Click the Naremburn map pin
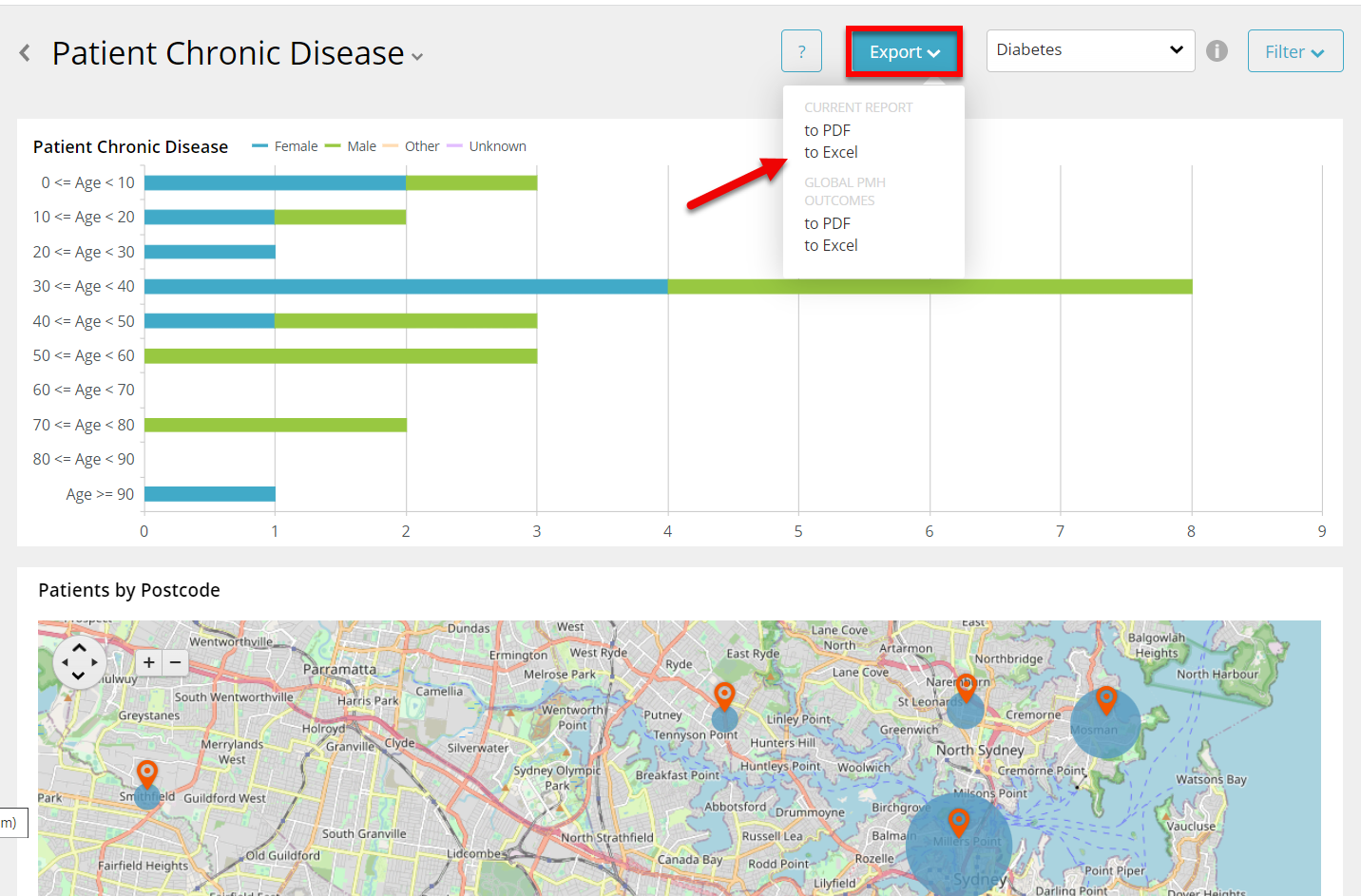 [966, 688]
